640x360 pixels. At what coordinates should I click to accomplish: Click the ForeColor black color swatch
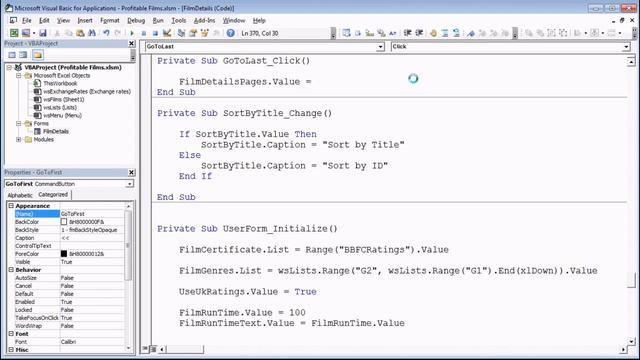pyautogui.click(x=64, y=254)
